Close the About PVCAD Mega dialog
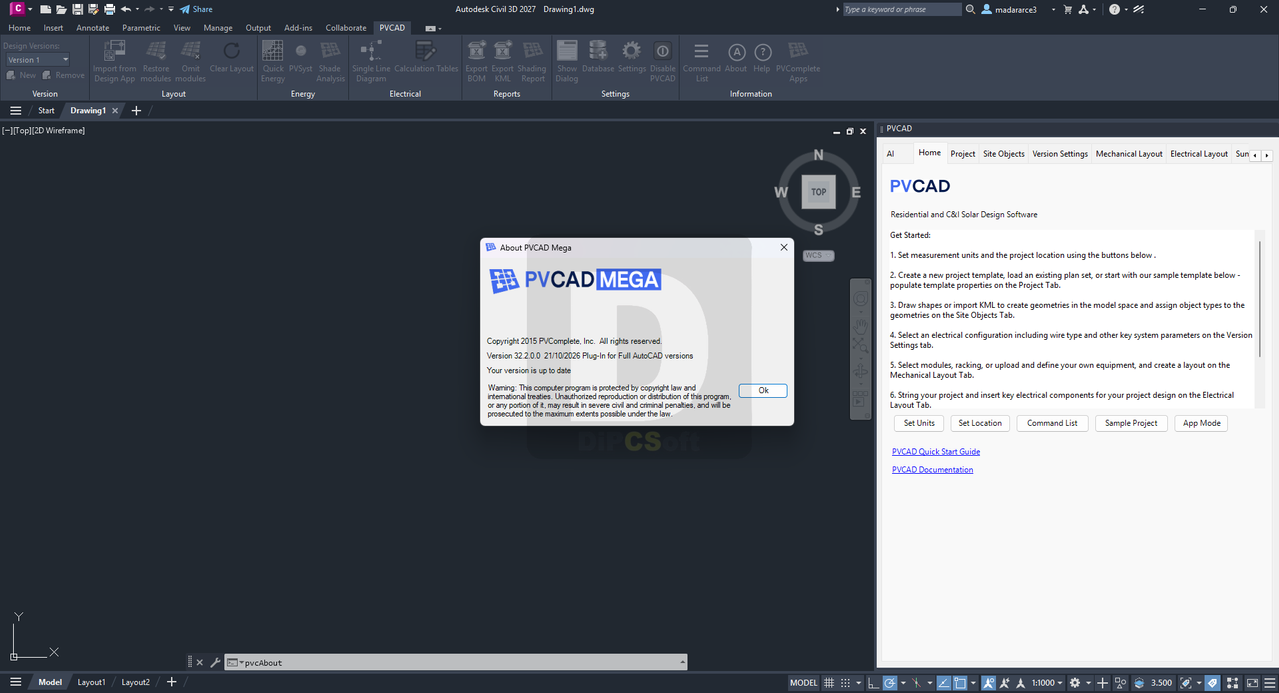 coord(783,247)
